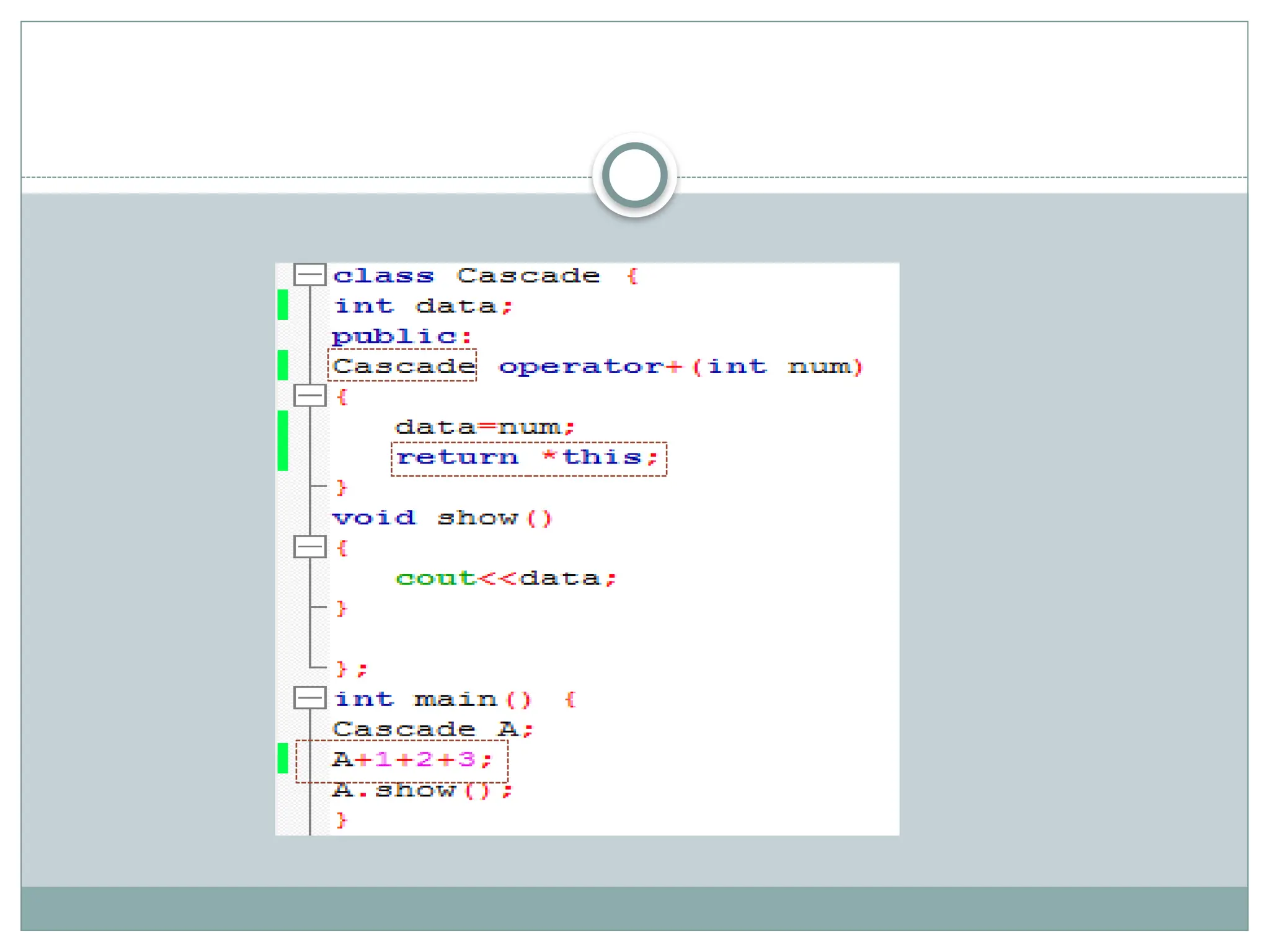Click the boxed 'return *this;' statement

click(x=528, y=459)
